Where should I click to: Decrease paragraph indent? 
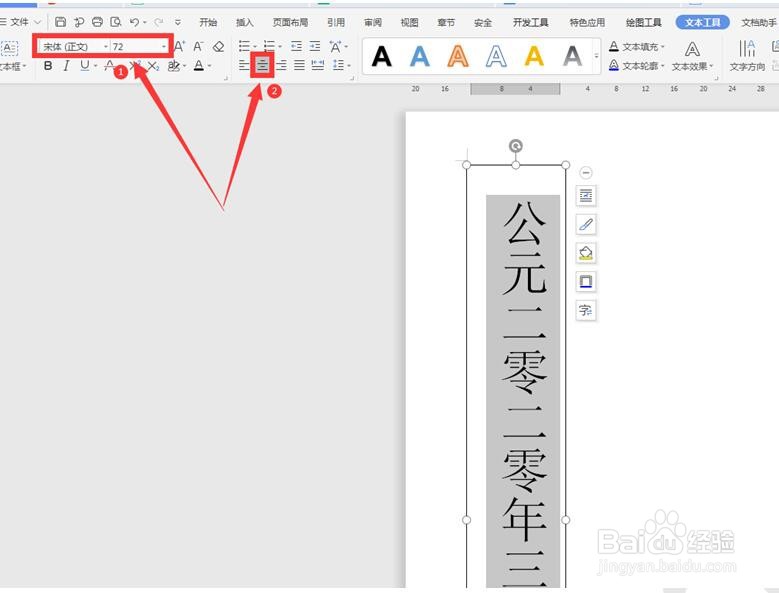(297, 47)
